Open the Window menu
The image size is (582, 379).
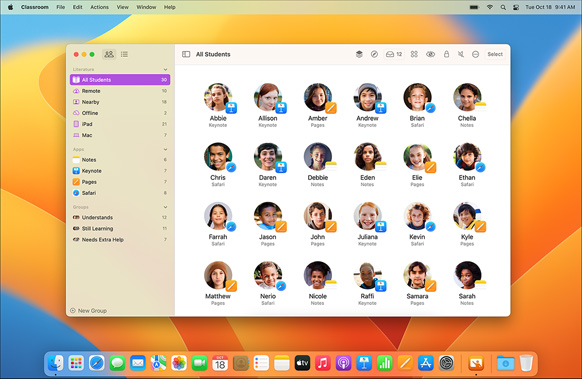[x=146, y=7]
